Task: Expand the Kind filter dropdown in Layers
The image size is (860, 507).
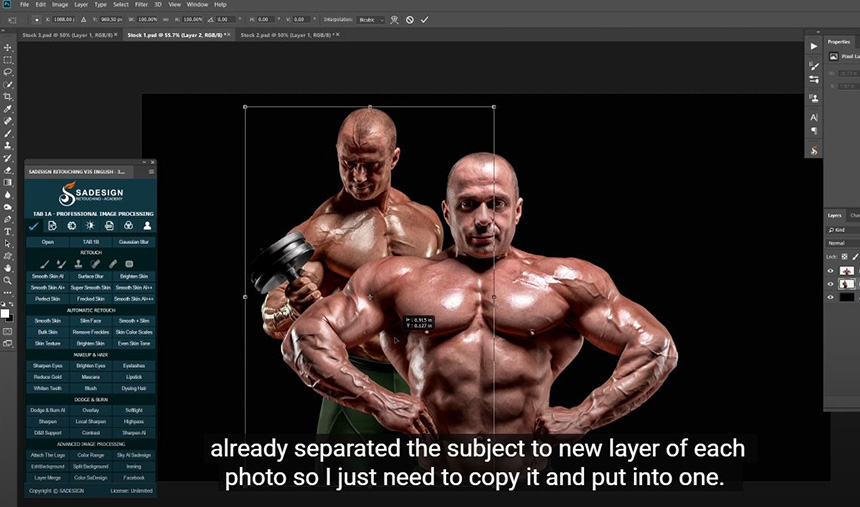Action: click(842, 229)
